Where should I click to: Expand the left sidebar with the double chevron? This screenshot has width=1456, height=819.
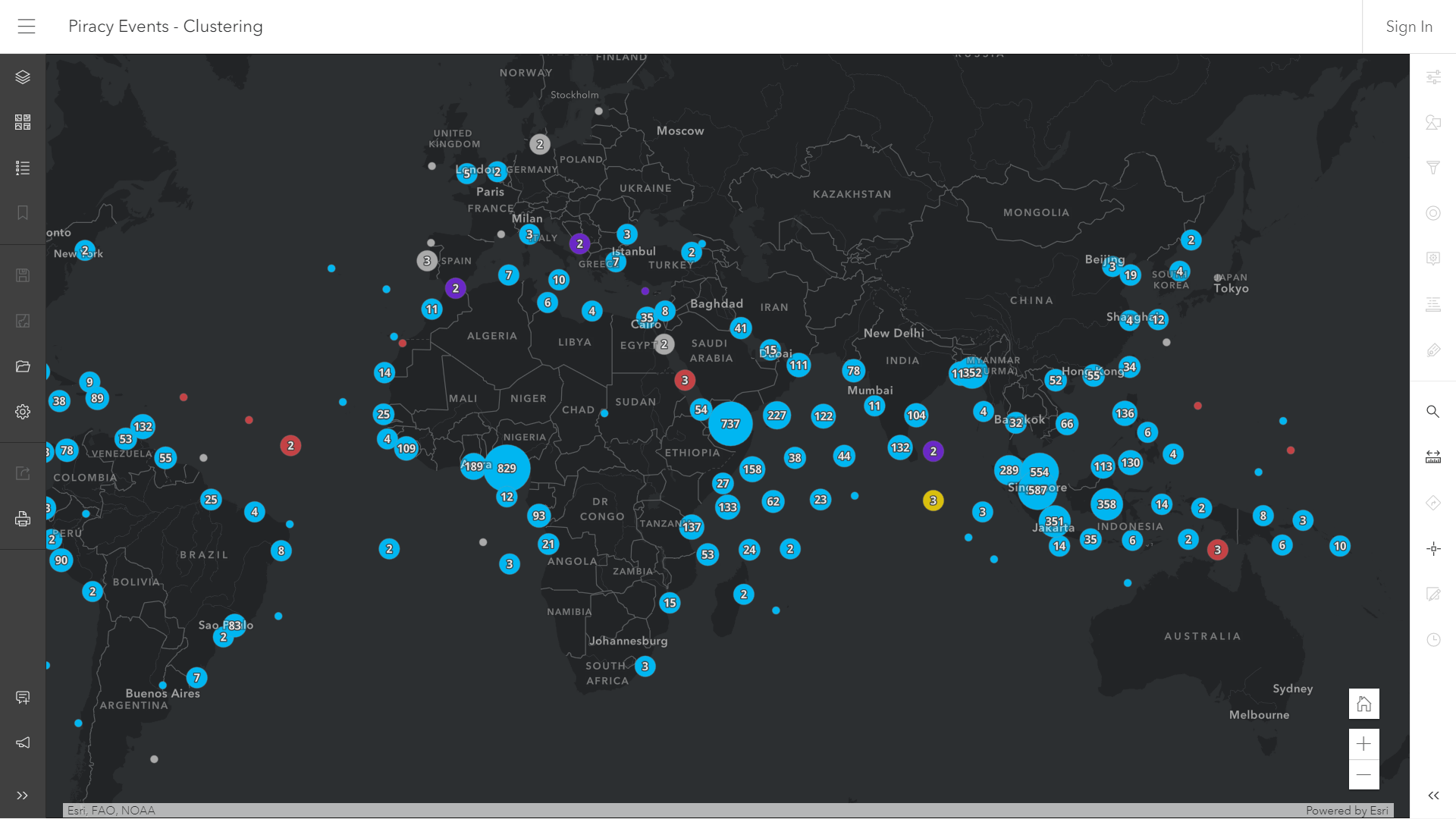[x=22, y=795]
